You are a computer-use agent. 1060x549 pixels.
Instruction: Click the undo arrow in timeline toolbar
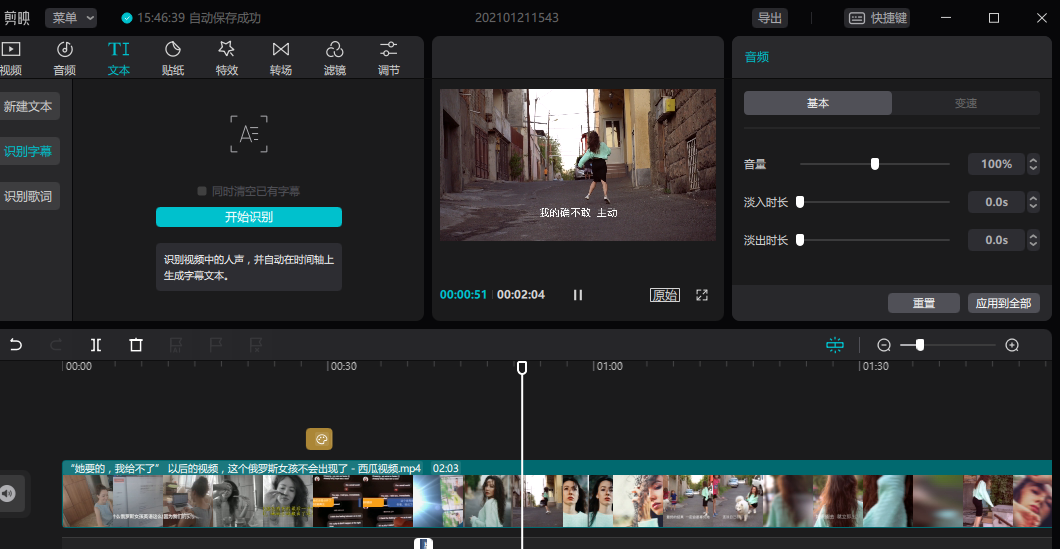[16, 345]
